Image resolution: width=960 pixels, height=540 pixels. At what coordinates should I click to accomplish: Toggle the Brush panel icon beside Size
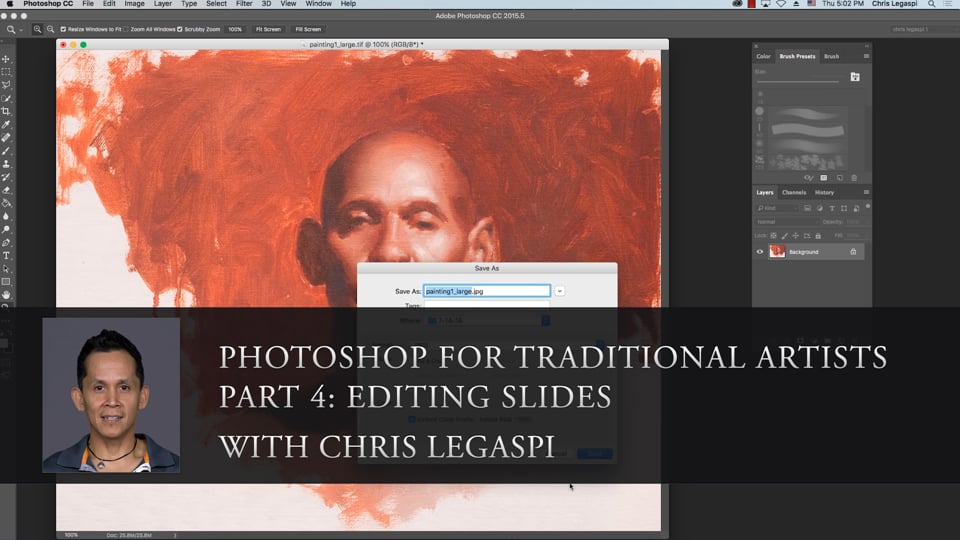click(x=855, y=77)
